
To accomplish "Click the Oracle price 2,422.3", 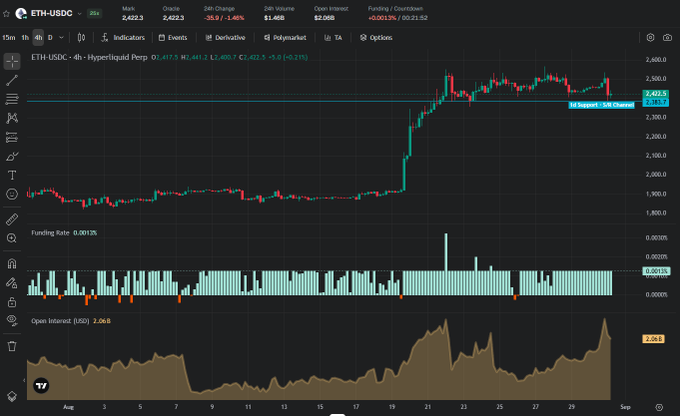I will 173,18.
